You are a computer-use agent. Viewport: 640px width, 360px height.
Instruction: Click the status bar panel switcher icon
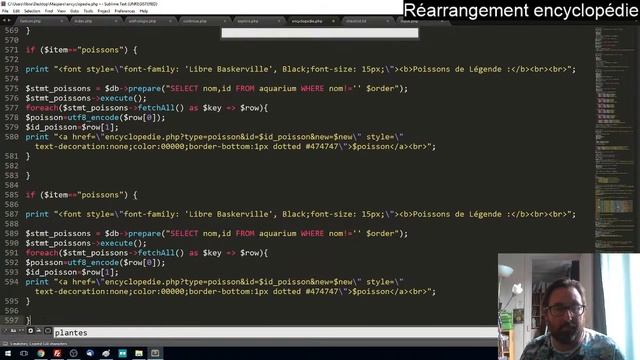(5, 344)
